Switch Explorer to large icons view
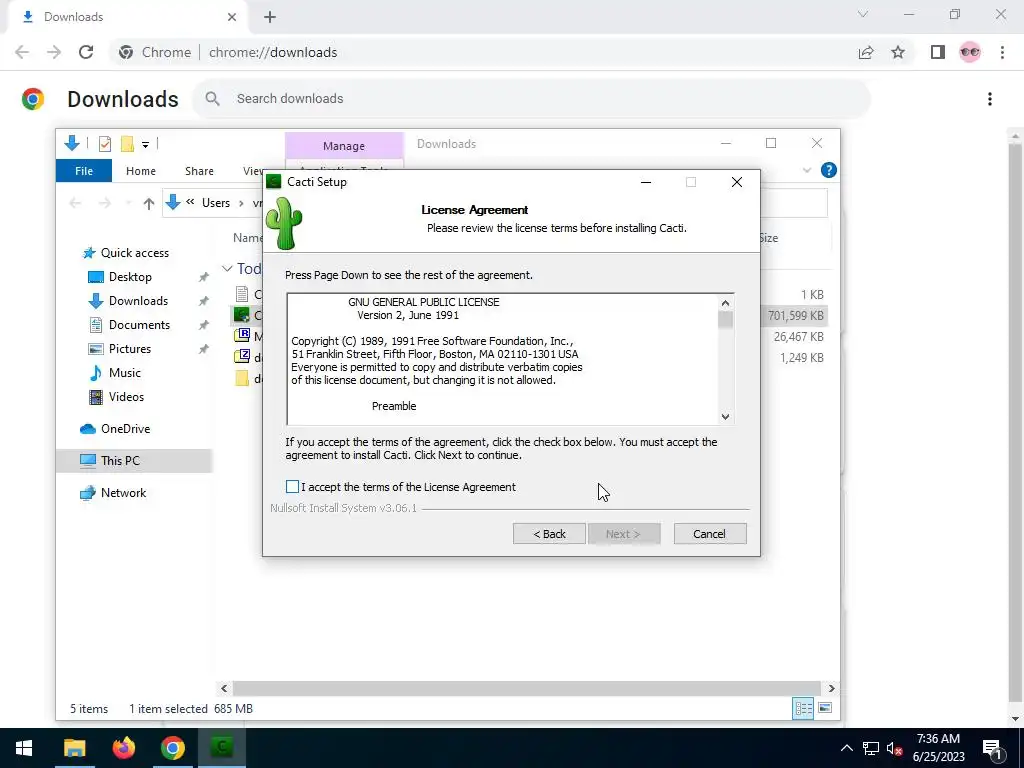 click(x=825, y=708)
